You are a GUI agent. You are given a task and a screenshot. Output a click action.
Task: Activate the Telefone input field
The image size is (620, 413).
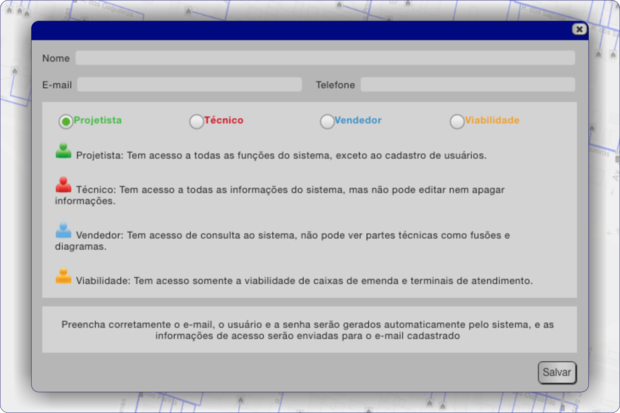(467, 85)
